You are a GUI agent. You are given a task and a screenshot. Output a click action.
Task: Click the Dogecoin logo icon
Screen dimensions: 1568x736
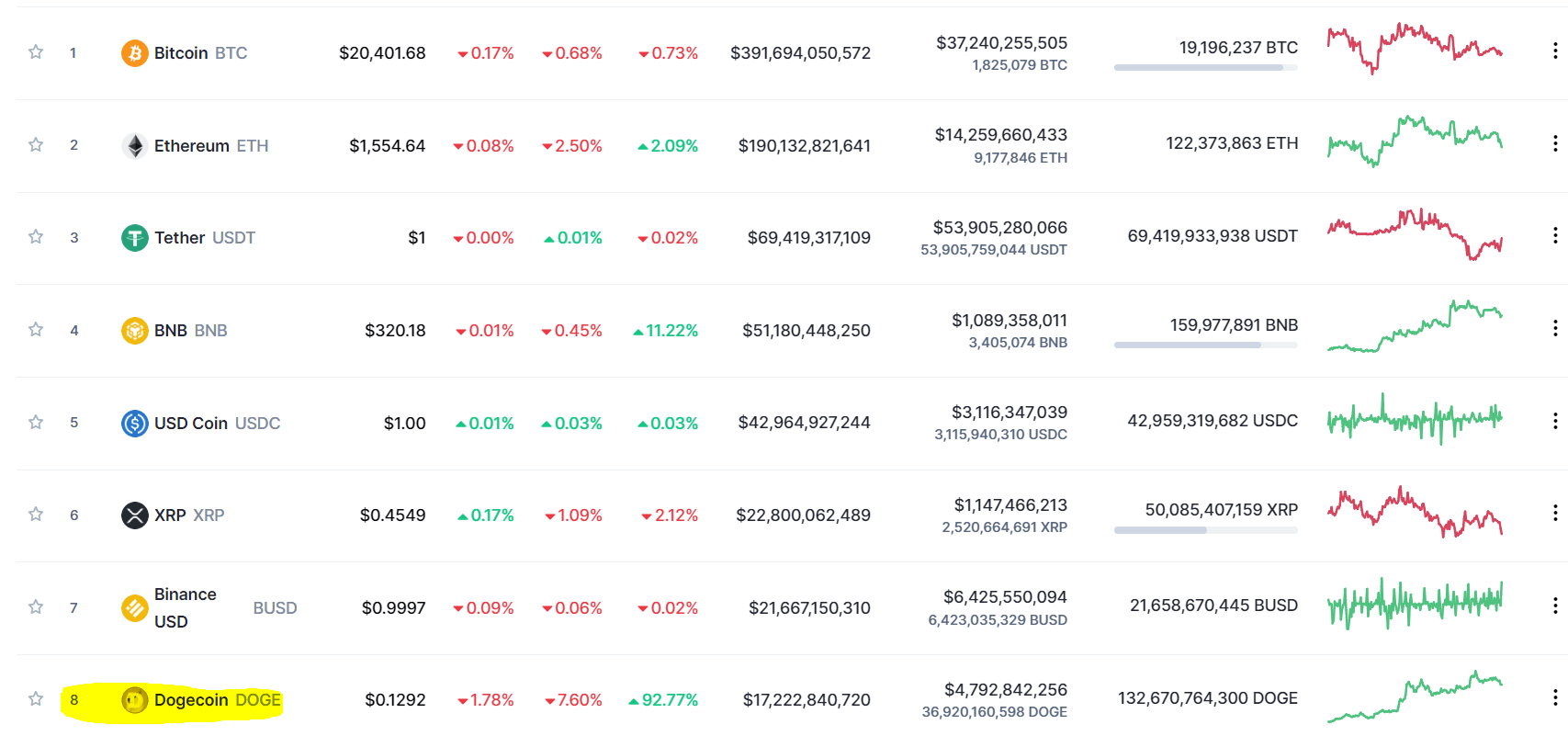pyautogui.click(x=135, y=700)
